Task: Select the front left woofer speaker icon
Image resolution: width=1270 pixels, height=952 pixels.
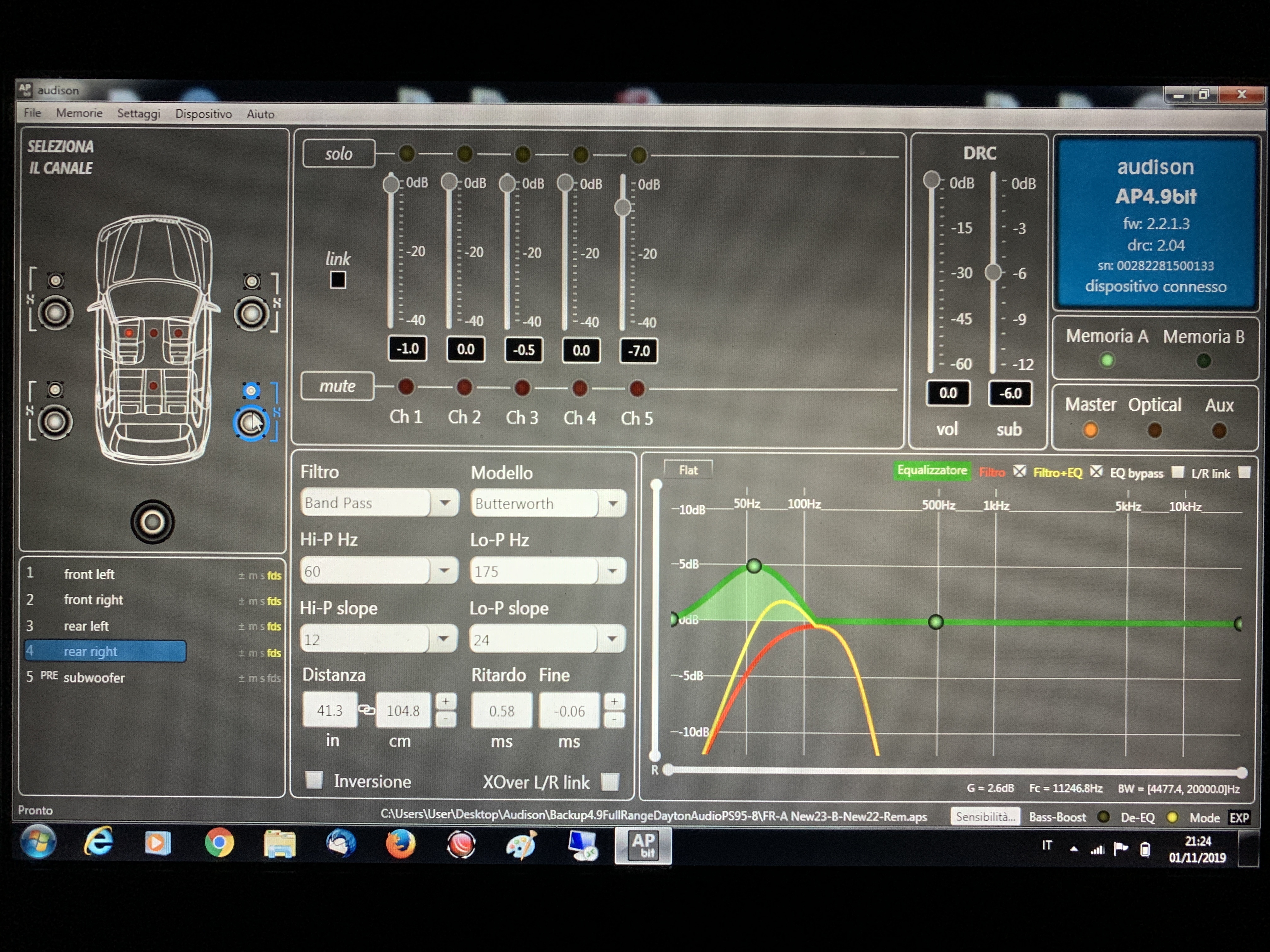Action: pos(55,313)
